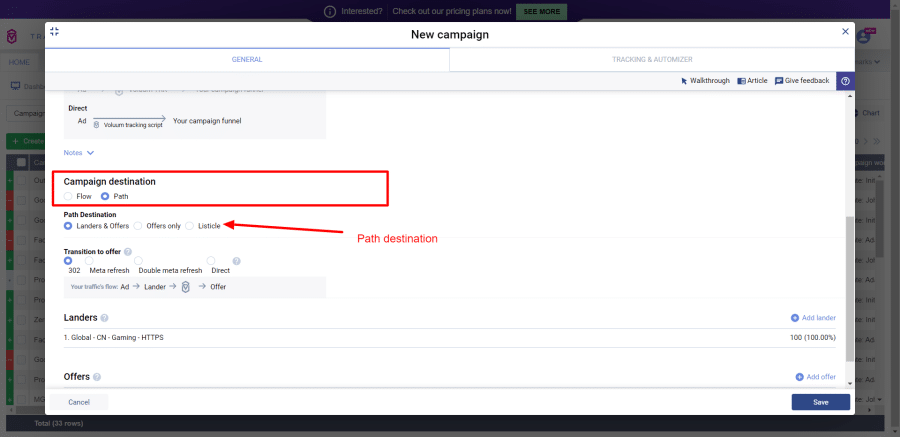Close the New campaign dialog

845,32
